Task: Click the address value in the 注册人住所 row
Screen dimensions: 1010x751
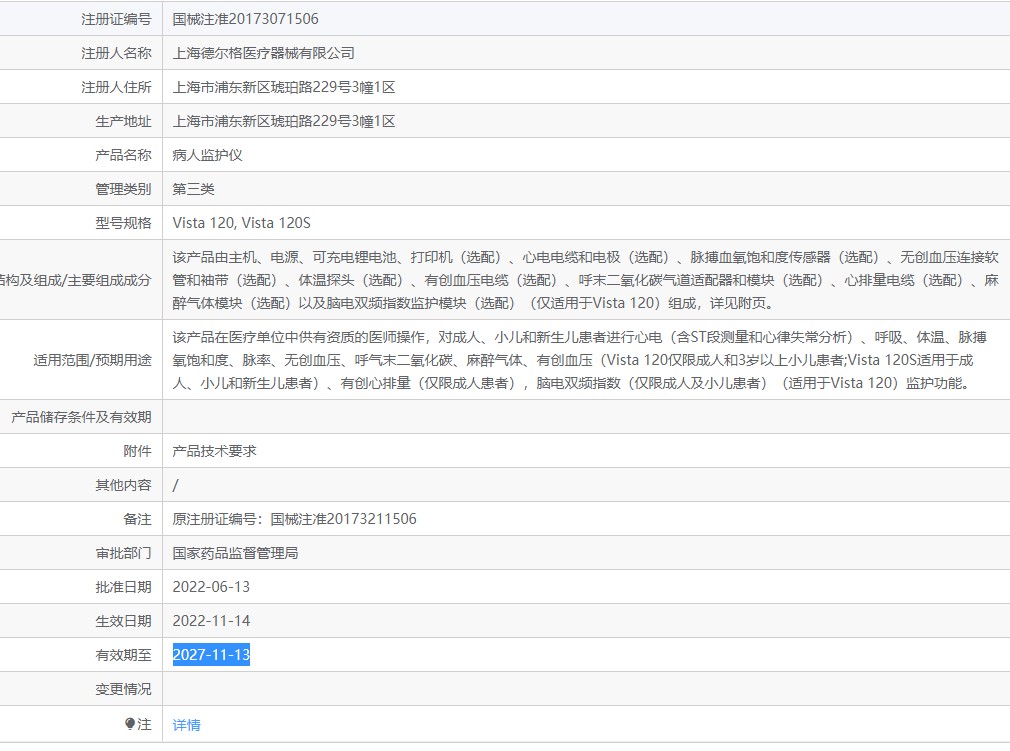Action: click(284, 87)
